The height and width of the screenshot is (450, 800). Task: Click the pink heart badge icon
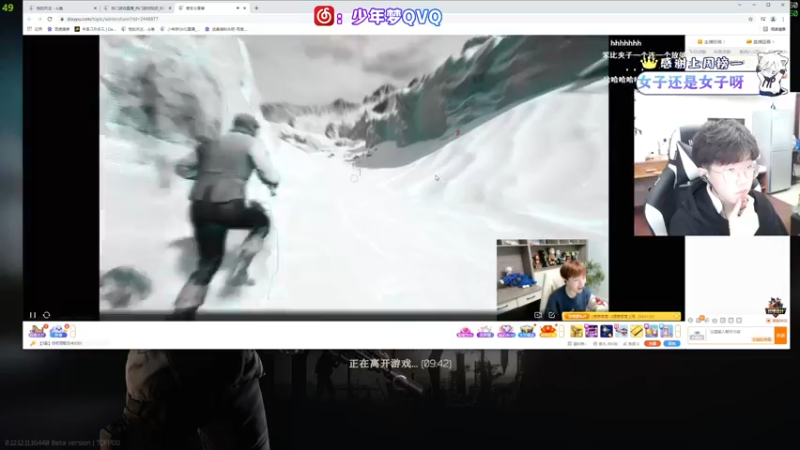tap(465, 332)
